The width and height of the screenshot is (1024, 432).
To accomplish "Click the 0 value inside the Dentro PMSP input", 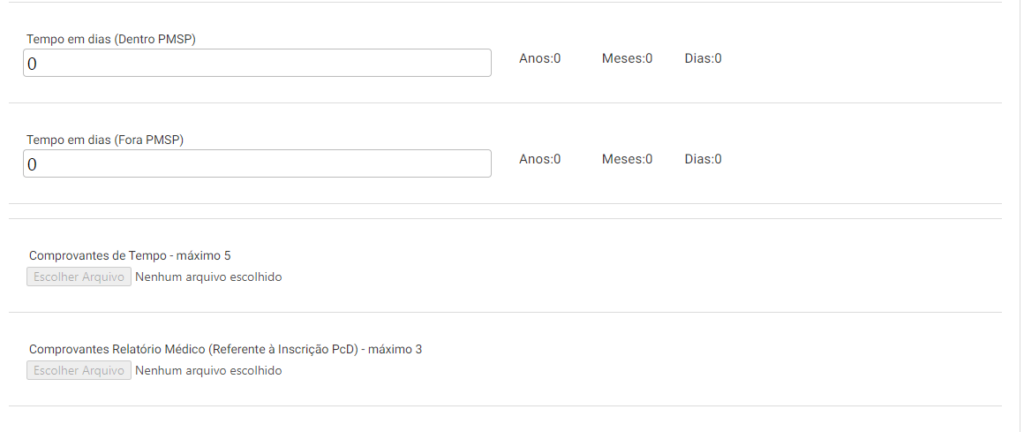I will click(32, 64).
